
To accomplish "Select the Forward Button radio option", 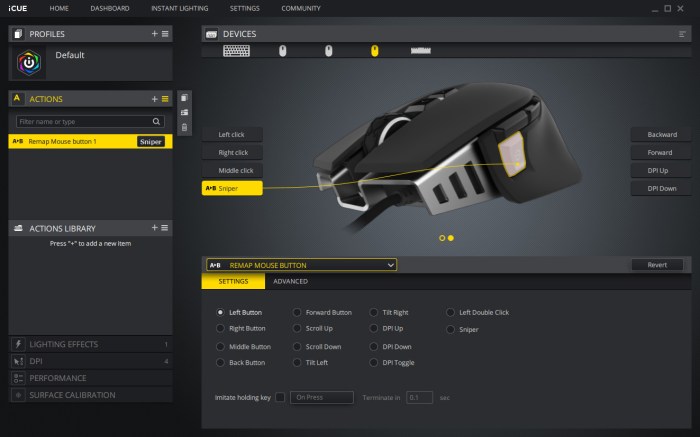I will pyautogui.click(x=297, y=312).
